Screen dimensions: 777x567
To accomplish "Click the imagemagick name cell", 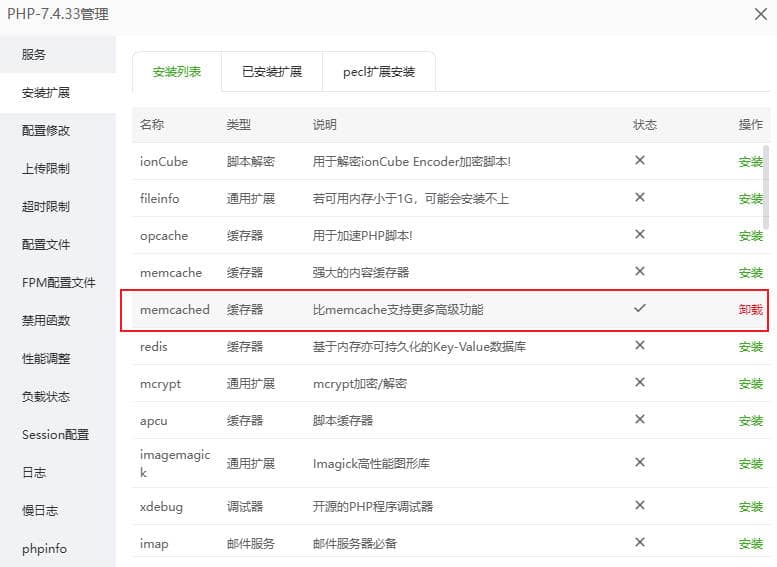I will (175, 463).
